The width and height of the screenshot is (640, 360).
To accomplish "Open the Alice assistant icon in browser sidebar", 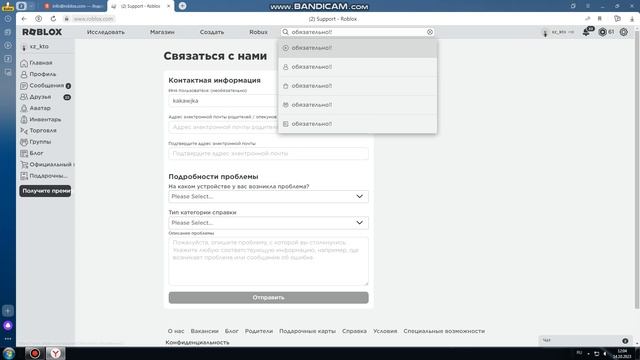I will click(8, 326).
